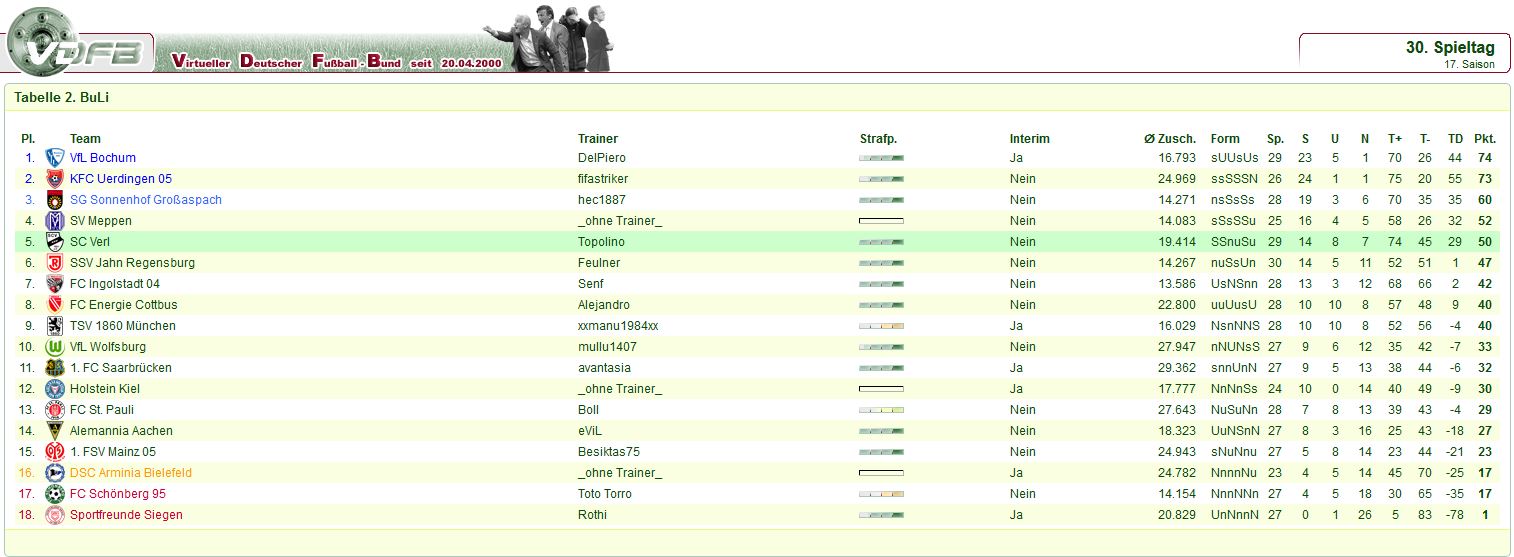Click the SSV Jahn Regensburg crest
The width and height of the screenshot is (1514, 557).
click(x=55, y=263)
